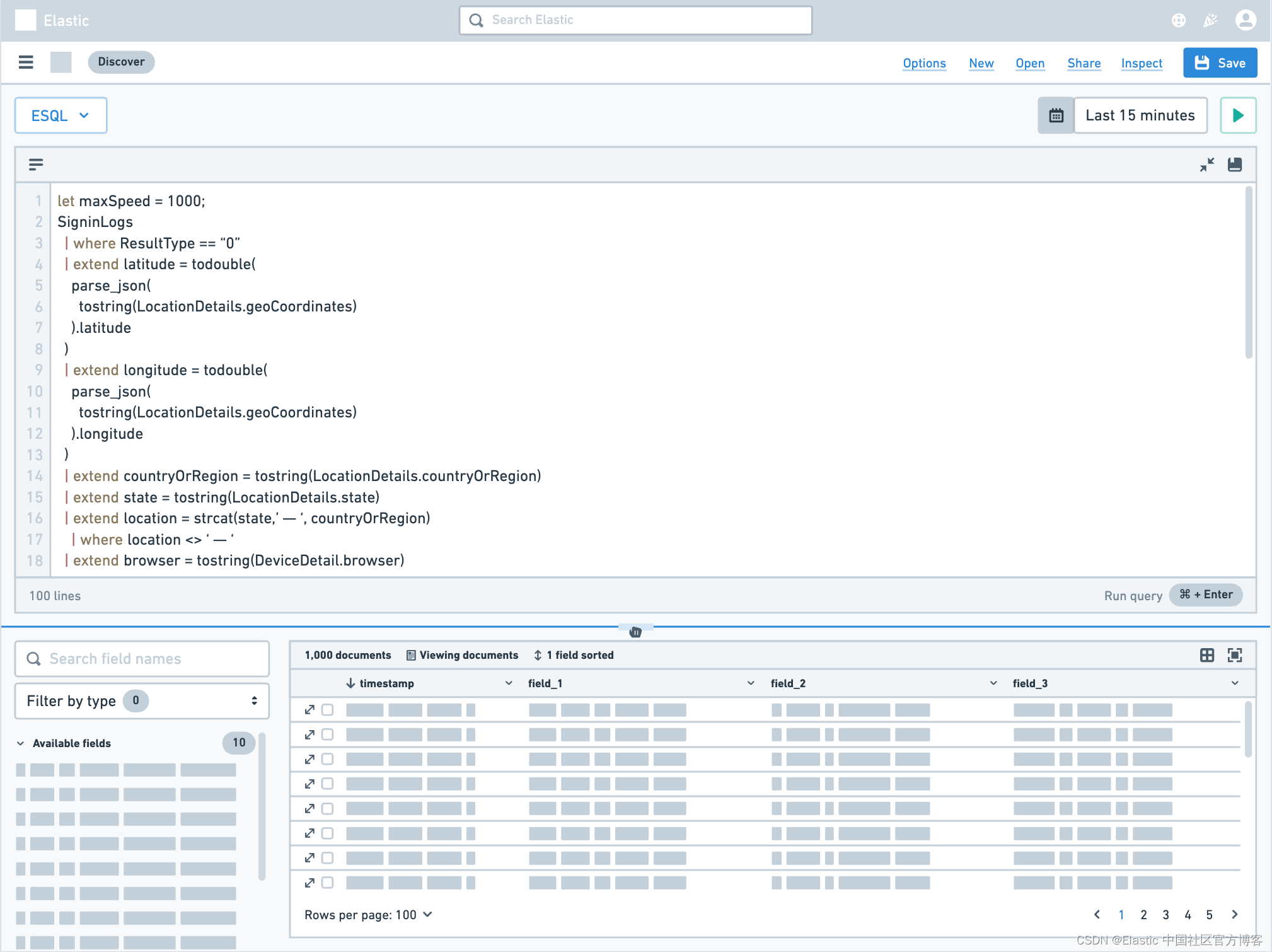Open the ESQL language dropdown

click(x=60, y=115)
